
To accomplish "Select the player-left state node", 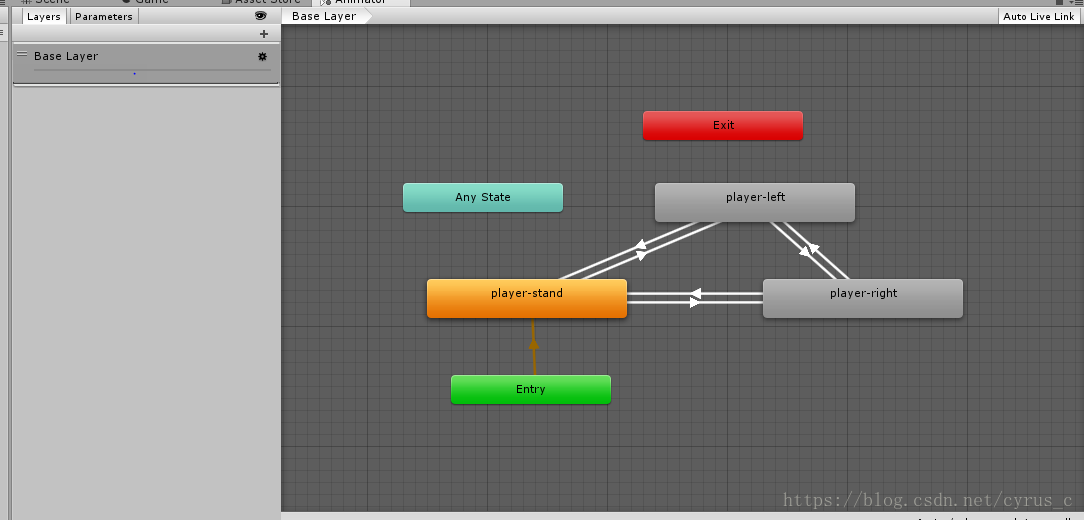I will [x=755, y=203].
